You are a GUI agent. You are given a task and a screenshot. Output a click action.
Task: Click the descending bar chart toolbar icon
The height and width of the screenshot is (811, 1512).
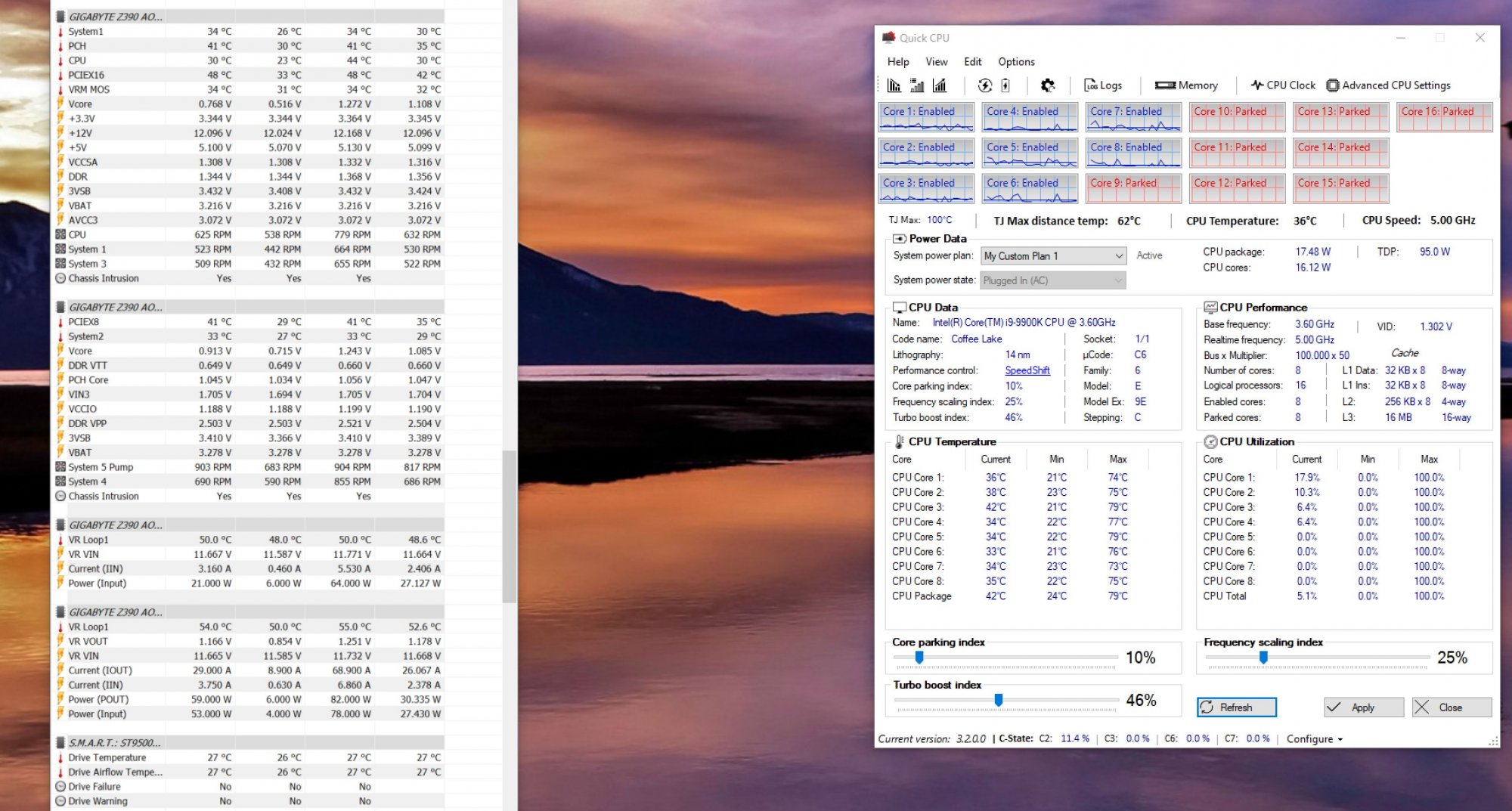pos(894,85)
